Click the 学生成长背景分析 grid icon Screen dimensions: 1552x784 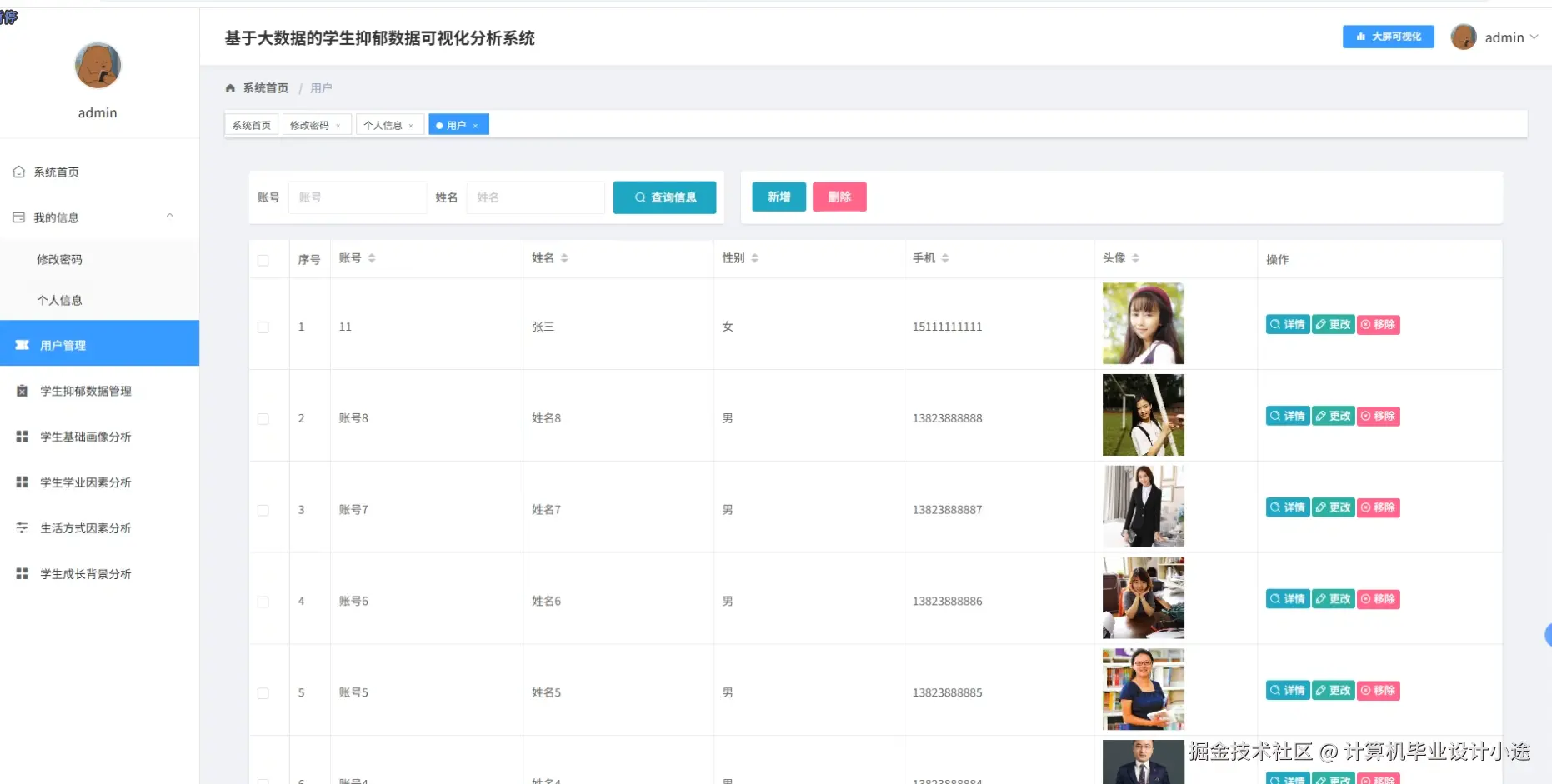pos(23,574)
